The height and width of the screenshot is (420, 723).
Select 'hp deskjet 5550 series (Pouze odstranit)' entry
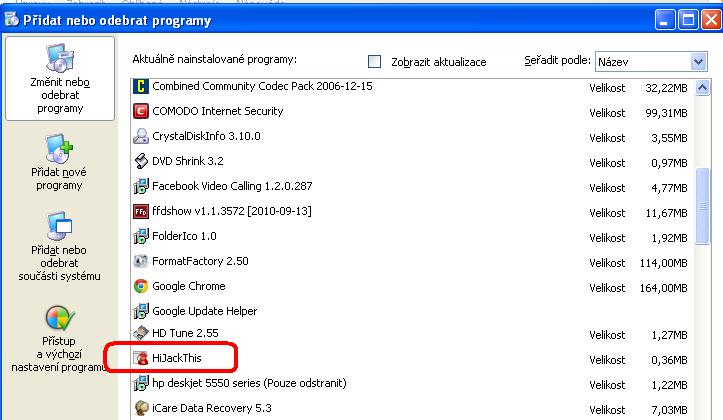pyautogui.click(x=249, y=383)
